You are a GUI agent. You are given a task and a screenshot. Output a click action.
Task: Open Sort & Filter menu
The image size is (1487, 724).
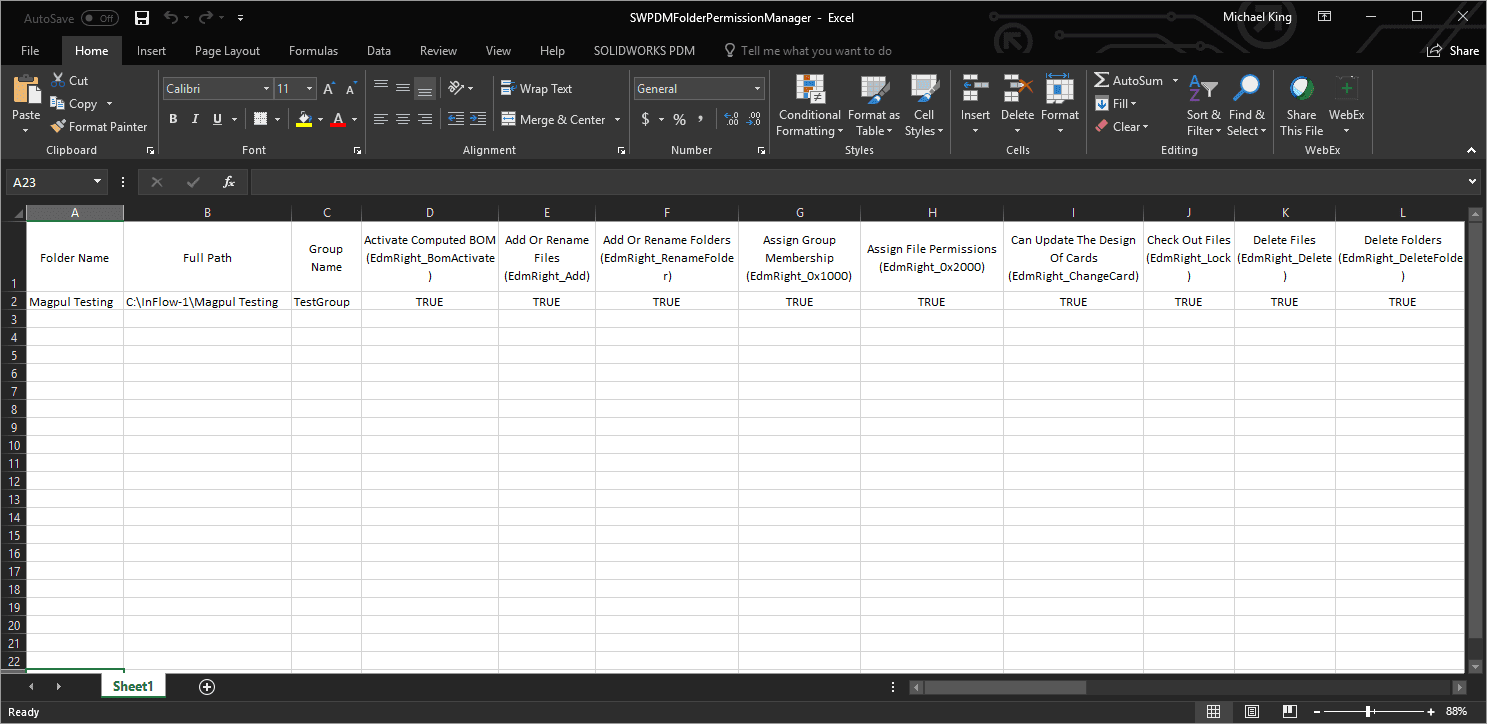[x=1204, y=106]
